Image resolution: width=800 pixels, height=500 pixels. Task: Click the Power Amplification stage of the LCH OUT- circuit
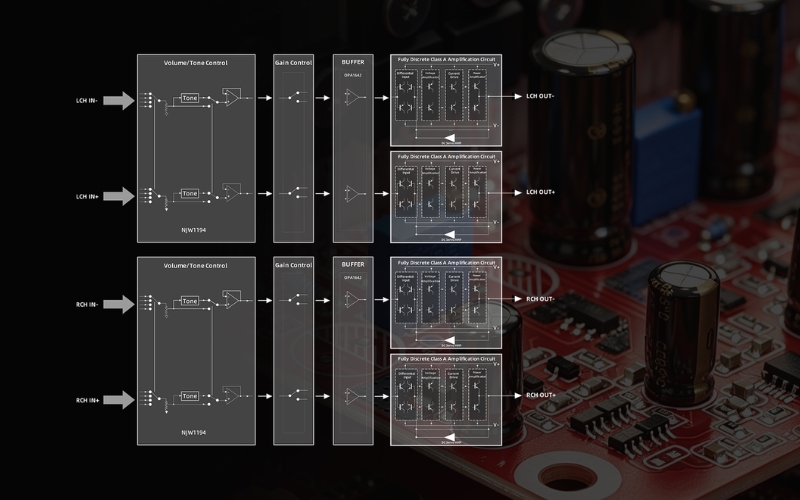477,95
